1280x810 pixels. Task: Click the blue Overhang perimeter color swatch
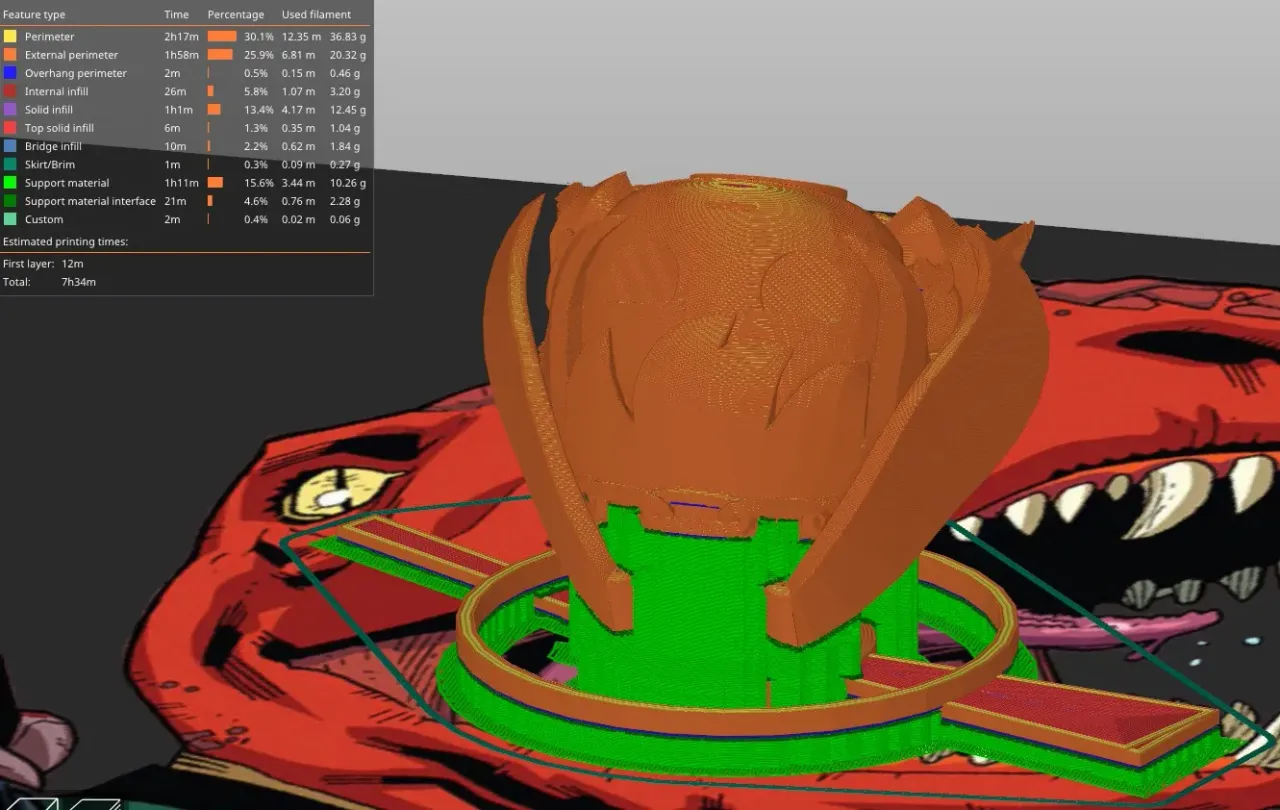(10, 73)
